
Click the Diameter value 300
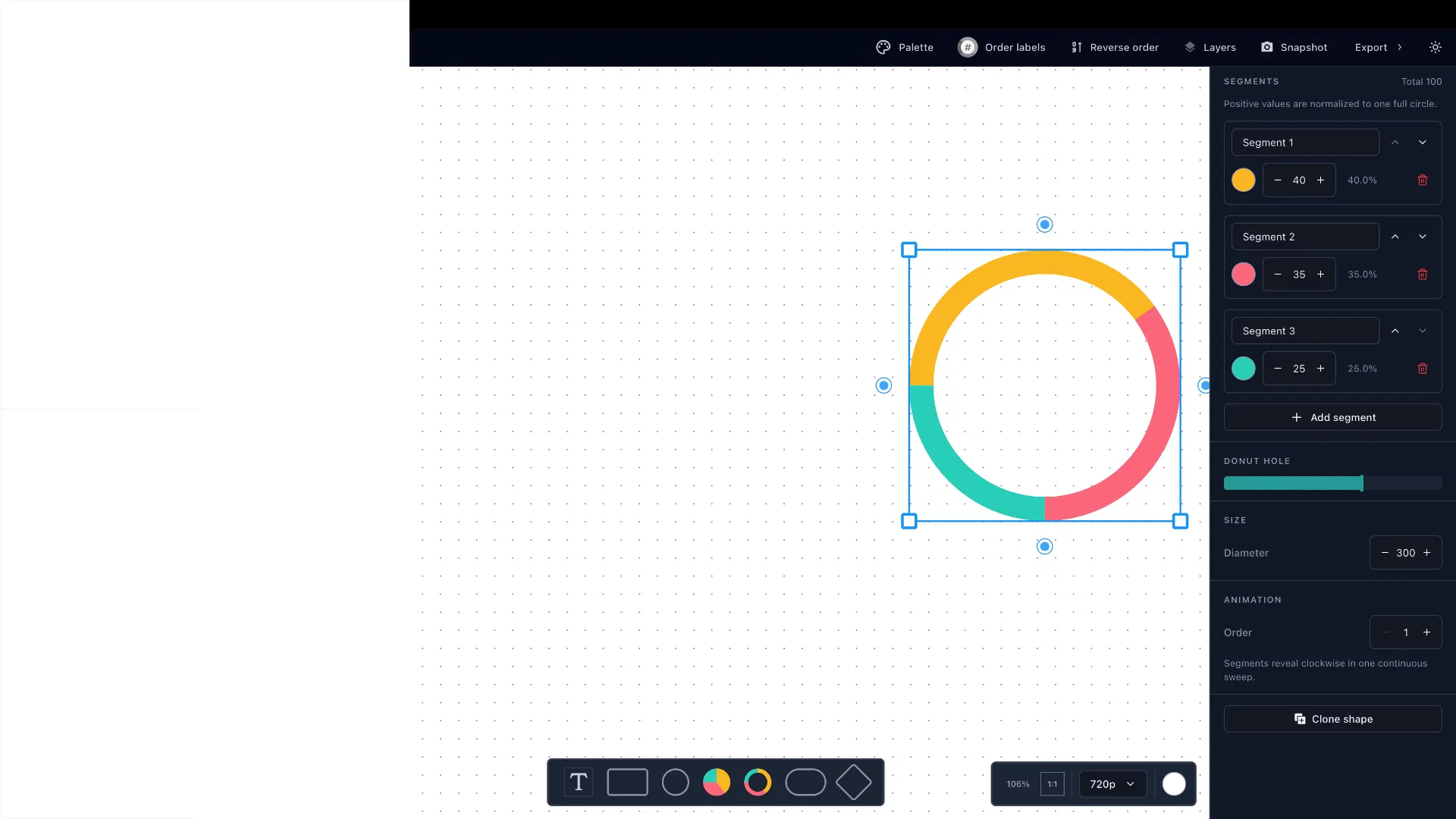(1405, 553)
